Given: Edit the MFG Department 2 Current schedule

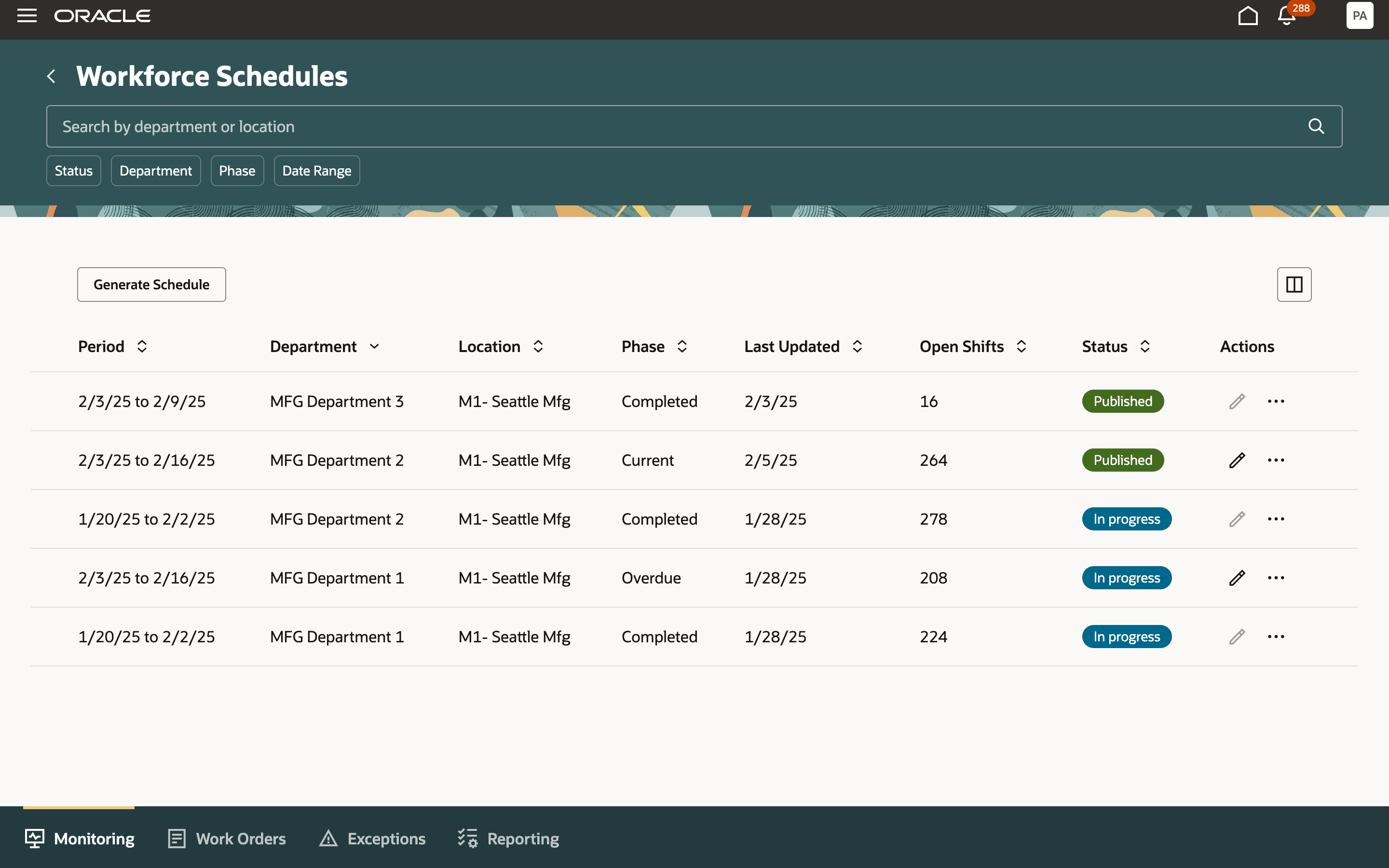Looking at the screenshot, I should pos(1237,461).
